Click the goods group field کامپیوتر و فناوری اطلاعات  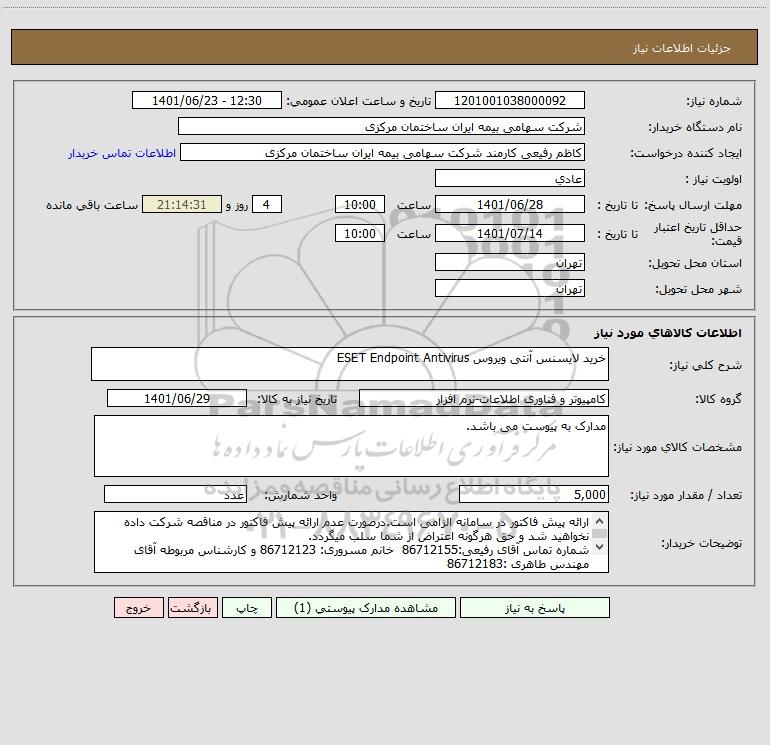(x=484, y=398)
